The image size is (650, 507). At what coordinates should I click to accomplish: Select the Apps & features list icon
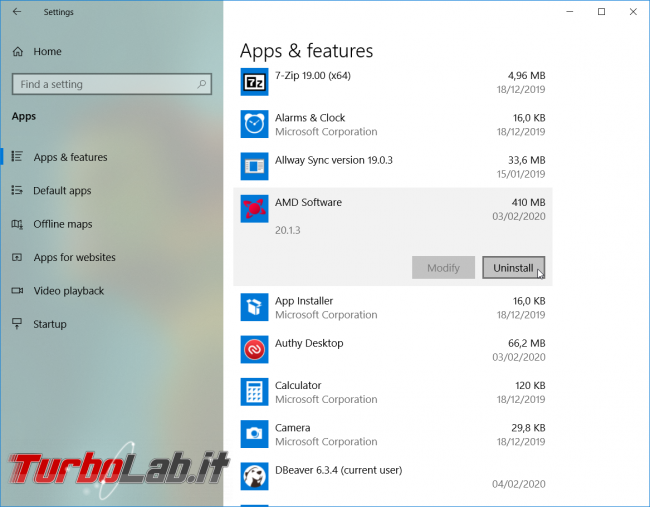[x=17, y=157]
